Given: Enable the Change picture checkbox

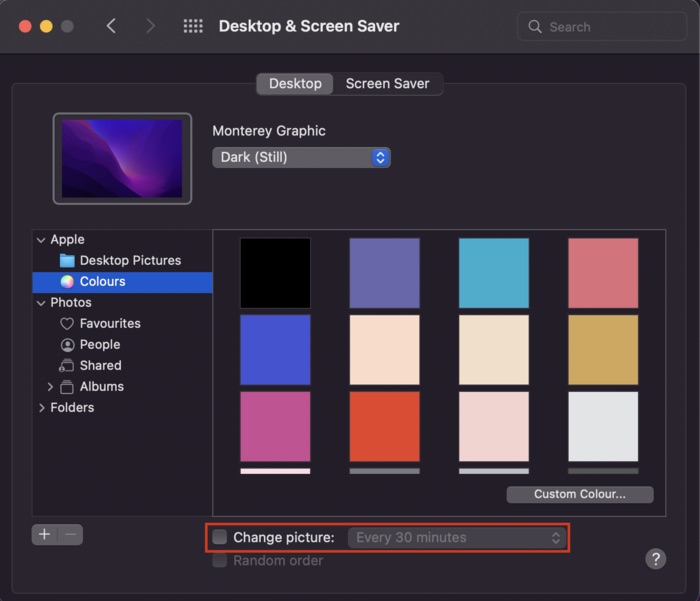Looking at the screenshot, I should pyautogui.click(x=220, y=537).
